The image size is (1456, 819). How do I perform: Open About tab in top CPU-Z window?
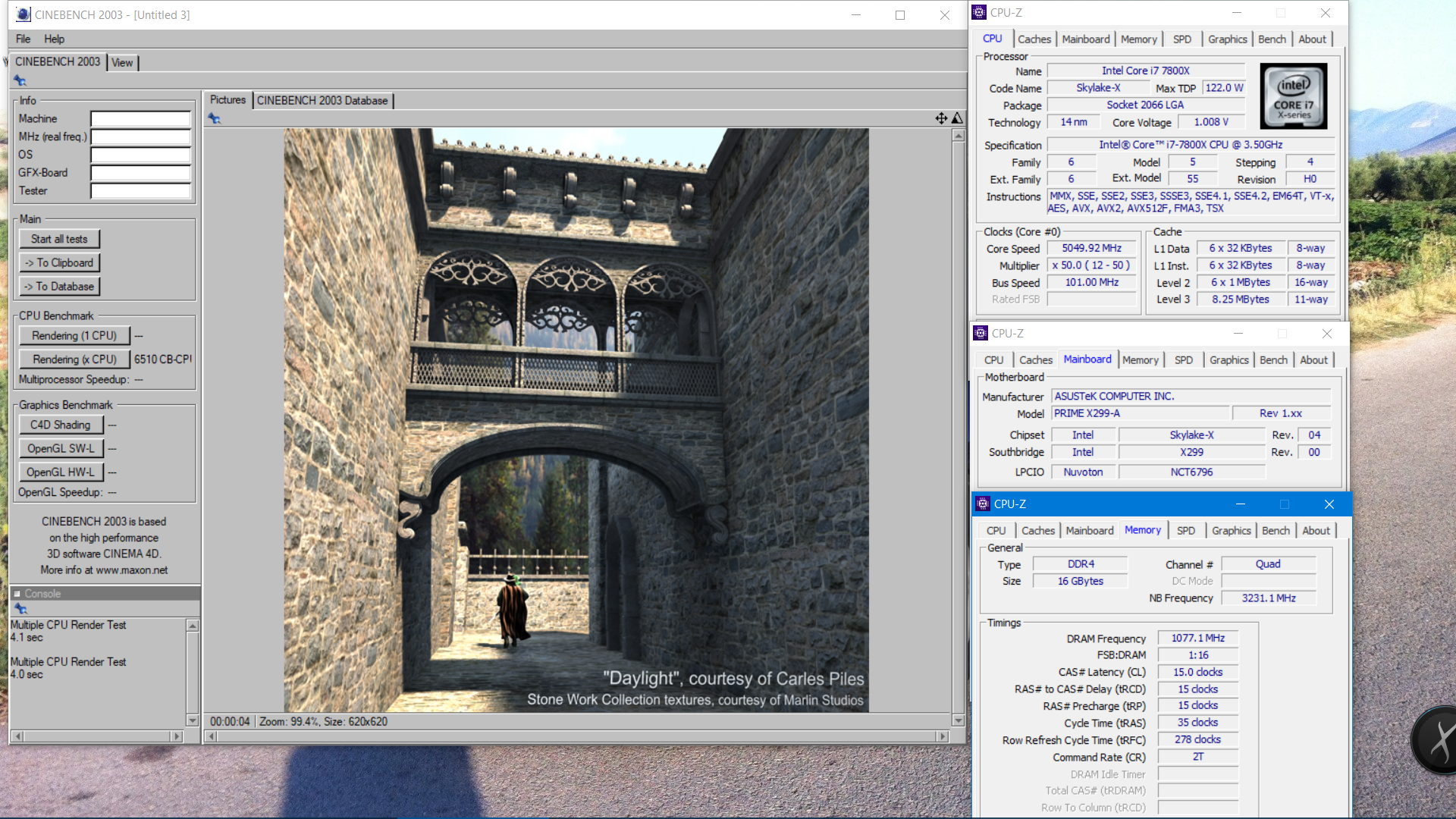coord(1312,39)
